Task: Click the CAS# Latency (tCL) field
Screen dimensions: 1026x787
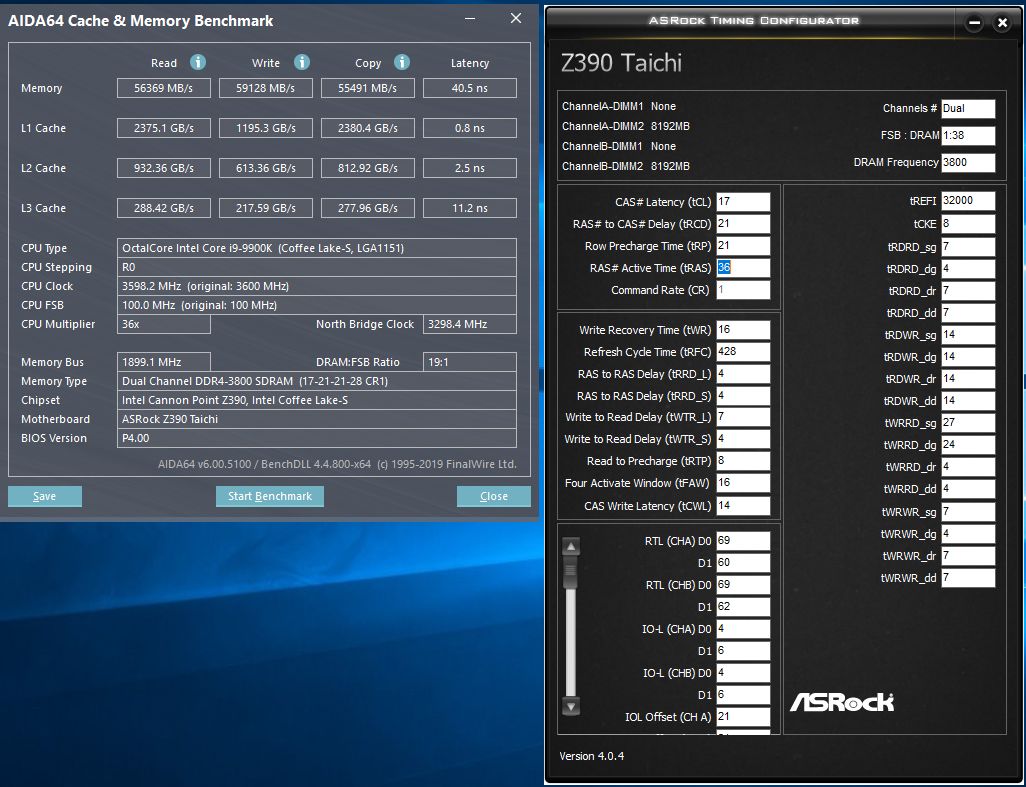Action: point(743,201)
